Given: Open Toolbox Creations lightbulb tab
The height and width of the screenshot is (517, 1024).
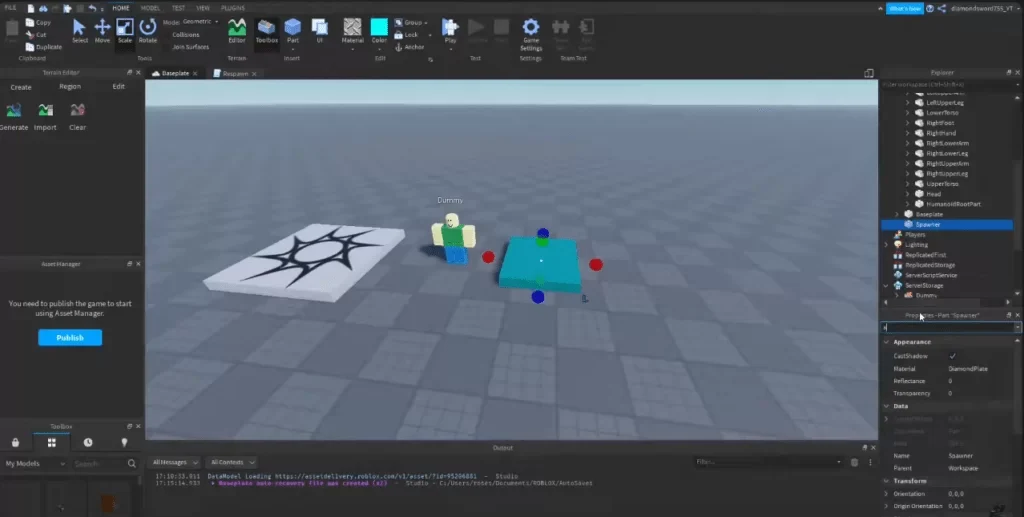Looking at the screenshot, I should click(x=124, y=442).
